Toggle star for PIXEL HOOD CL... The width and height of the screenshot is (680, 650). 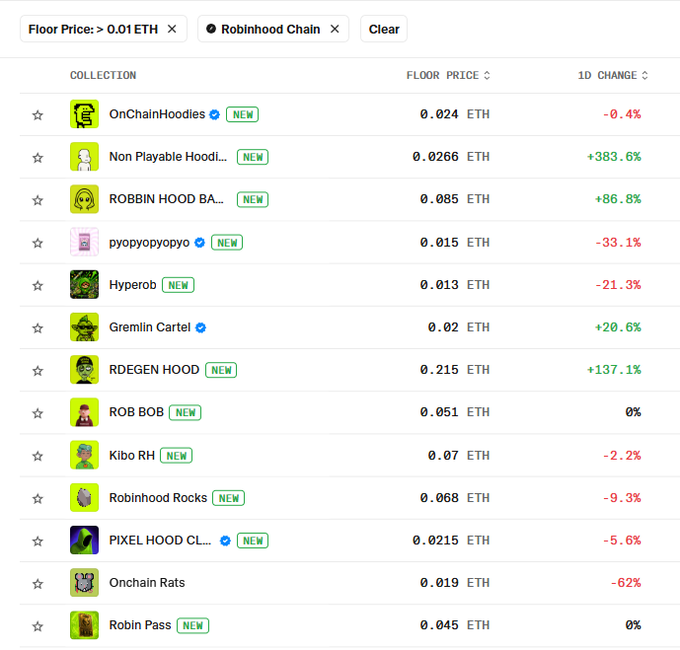[38, 541]
